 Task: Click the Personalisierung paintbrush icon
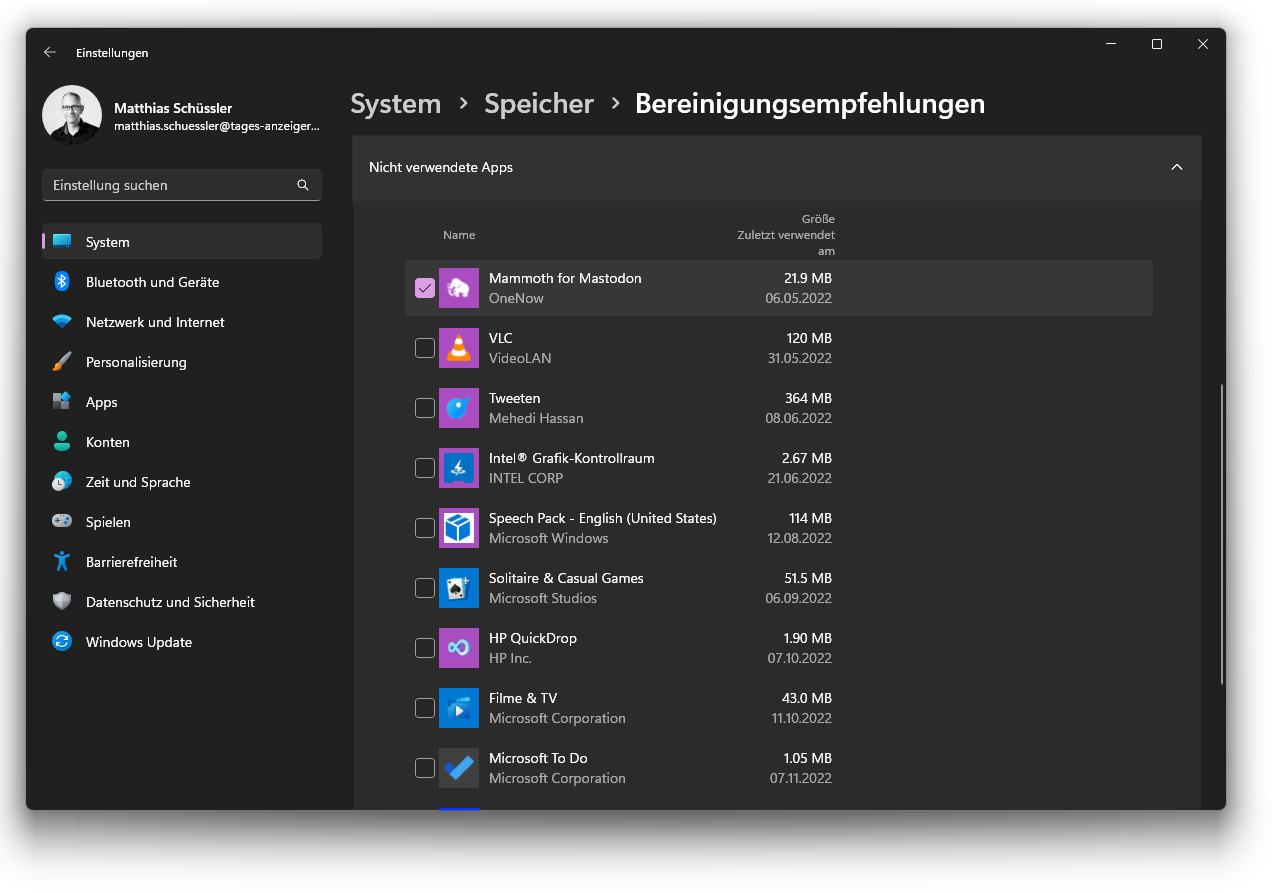tap(62, 362)
